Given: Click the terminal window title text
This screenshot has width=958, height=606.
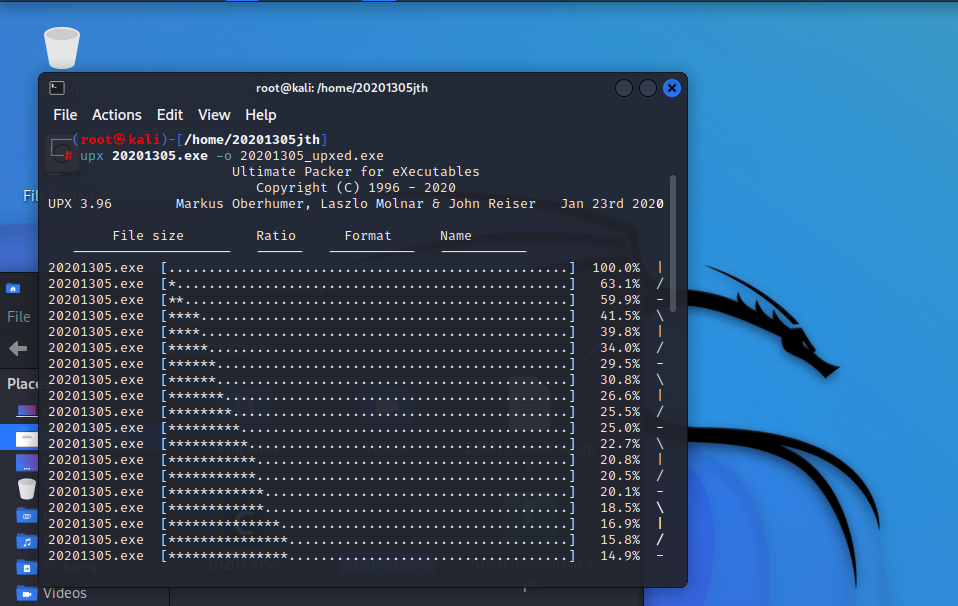Looking at the screenshot, I should [342, 88].
